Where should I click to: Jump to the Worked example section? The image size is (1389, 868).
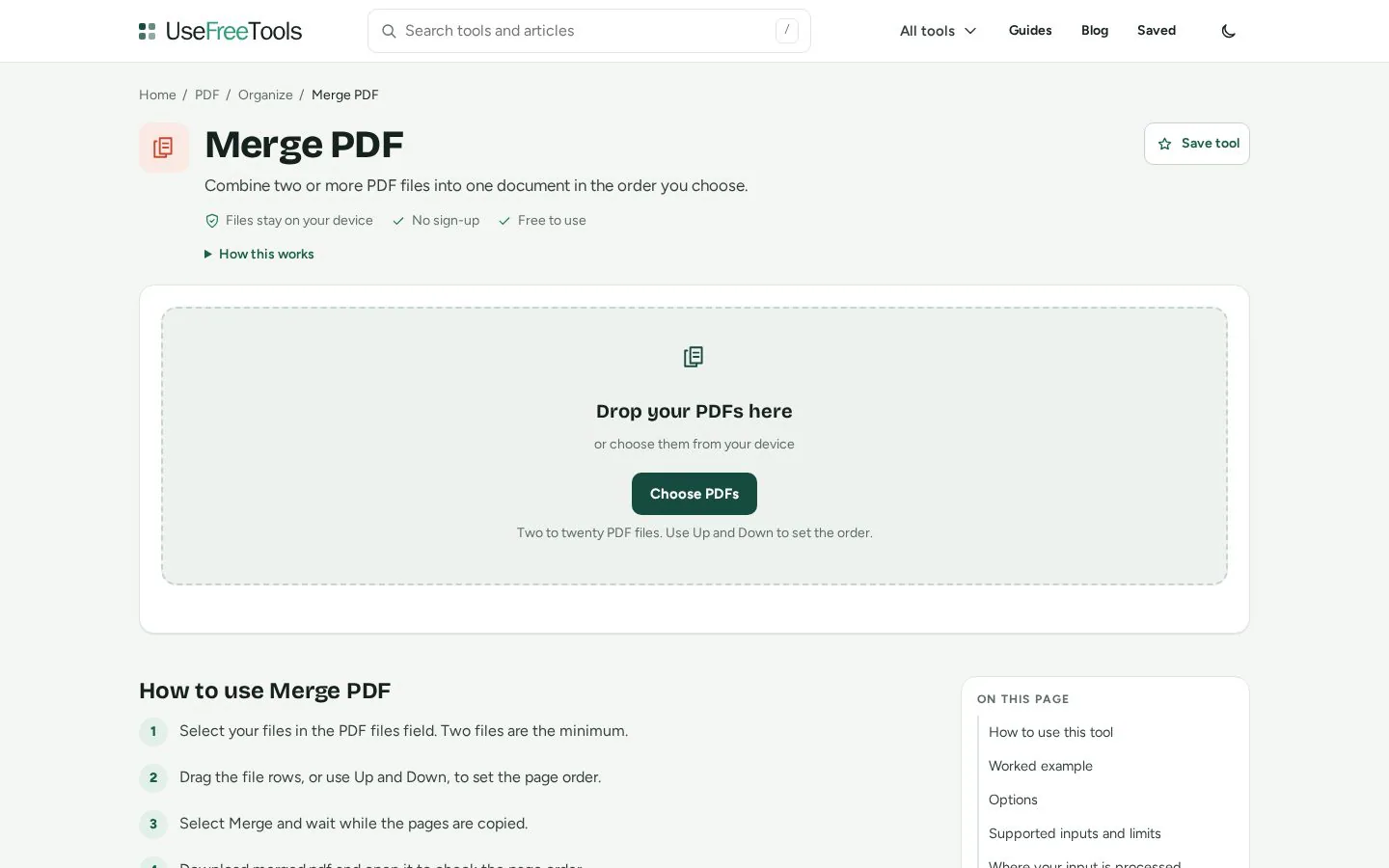[1041, 767]
